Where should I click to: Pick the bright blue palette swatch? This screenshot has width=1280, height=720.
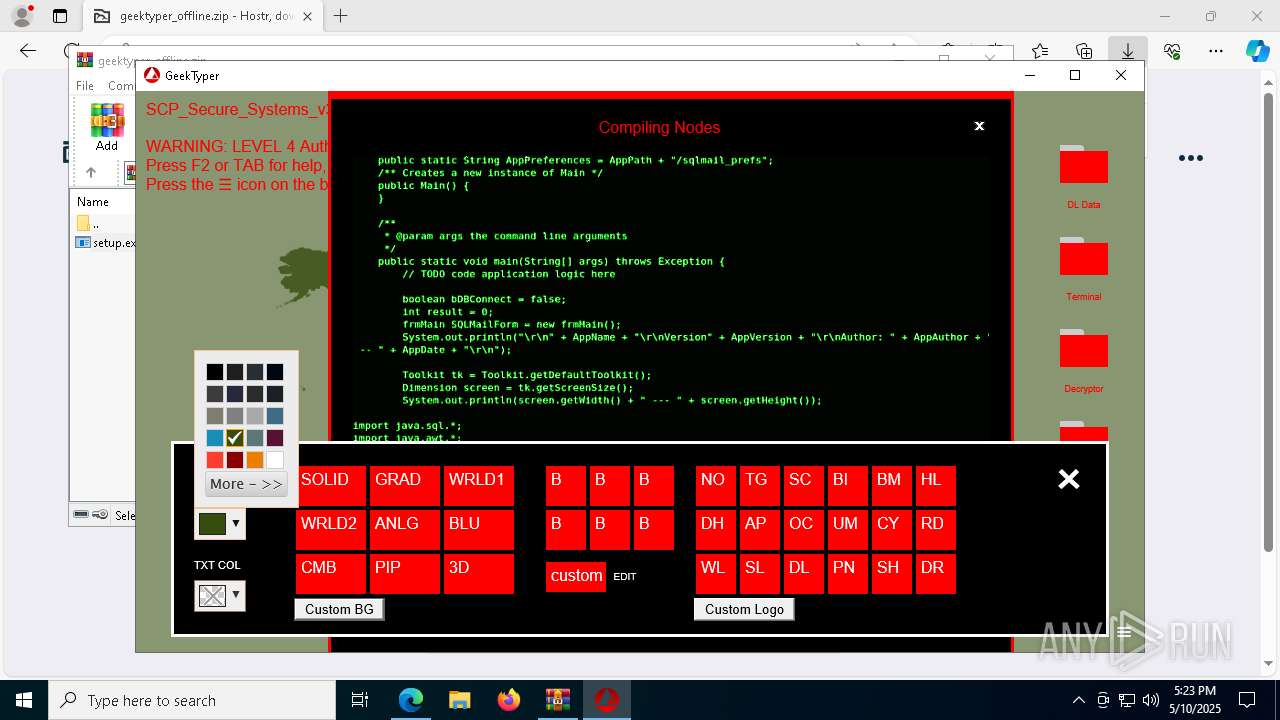pos(215,438)
